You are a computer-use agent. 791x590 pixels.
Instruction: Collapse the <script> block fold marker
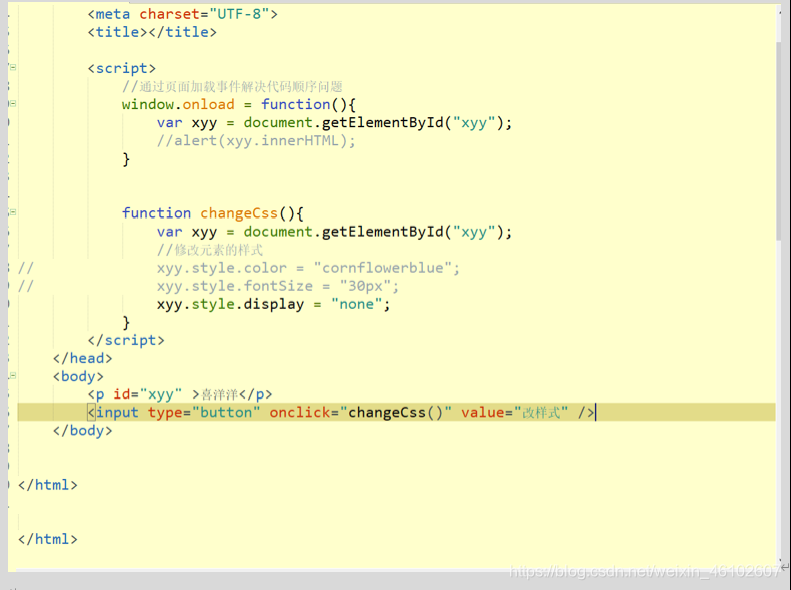[x=13, y=67]
